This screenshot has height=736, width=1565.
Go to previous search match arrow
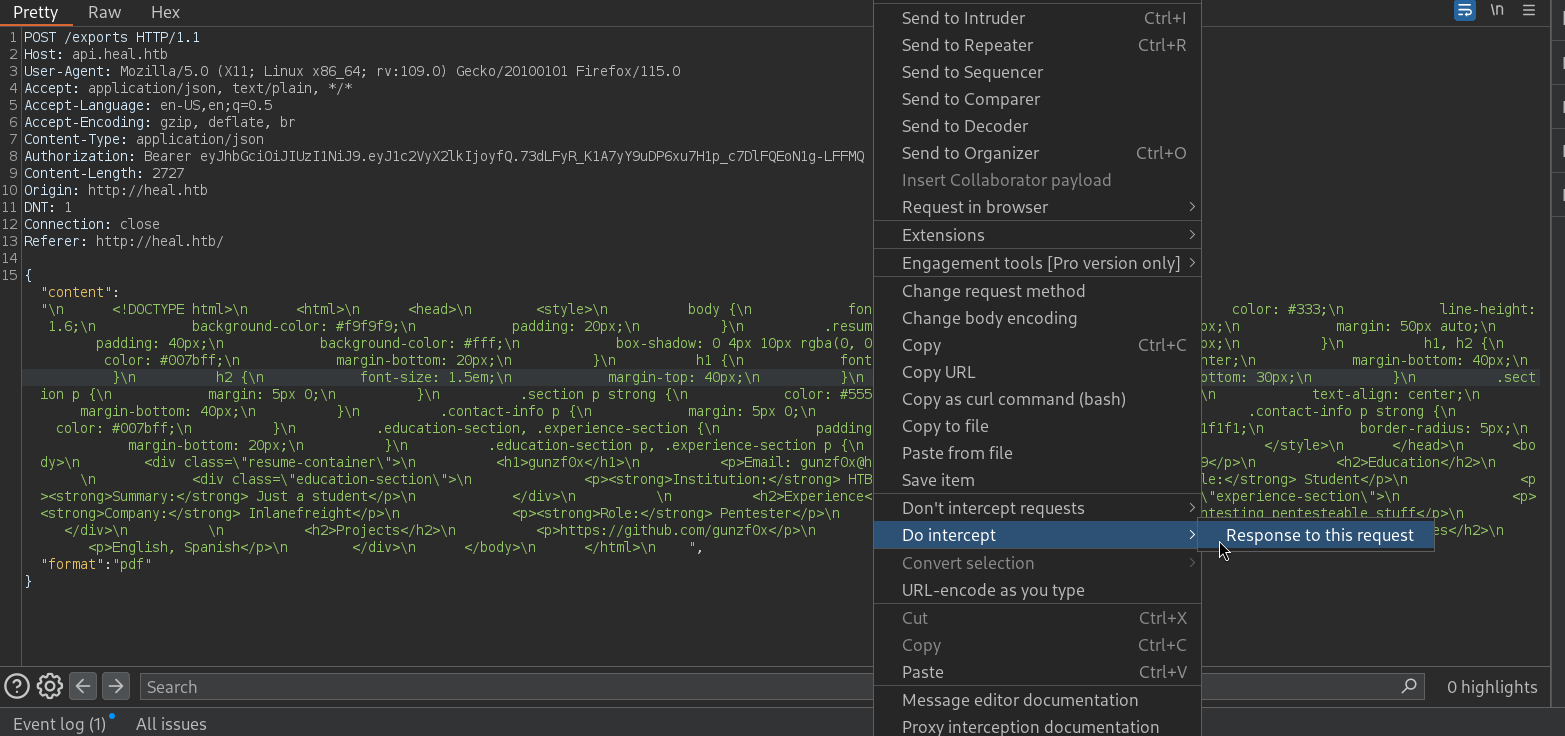click(83, 686)
